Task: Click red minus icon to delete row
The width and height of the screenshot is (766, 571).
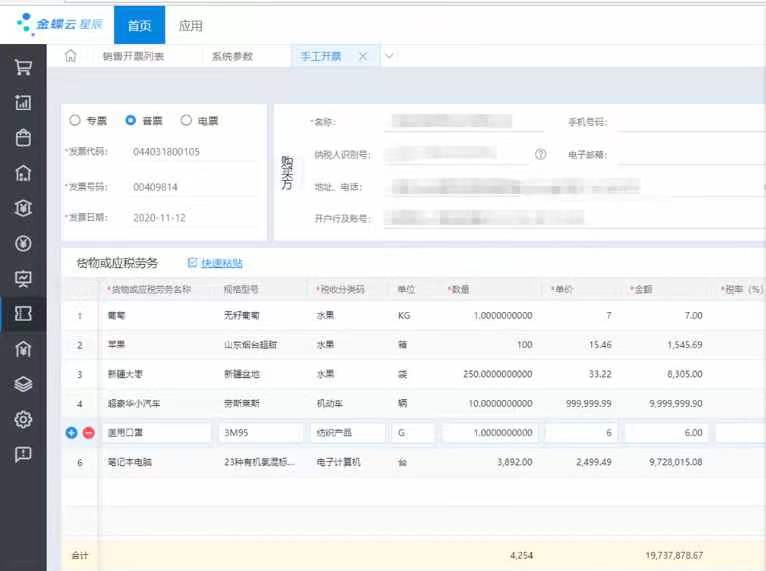Action: coord(88,433)
